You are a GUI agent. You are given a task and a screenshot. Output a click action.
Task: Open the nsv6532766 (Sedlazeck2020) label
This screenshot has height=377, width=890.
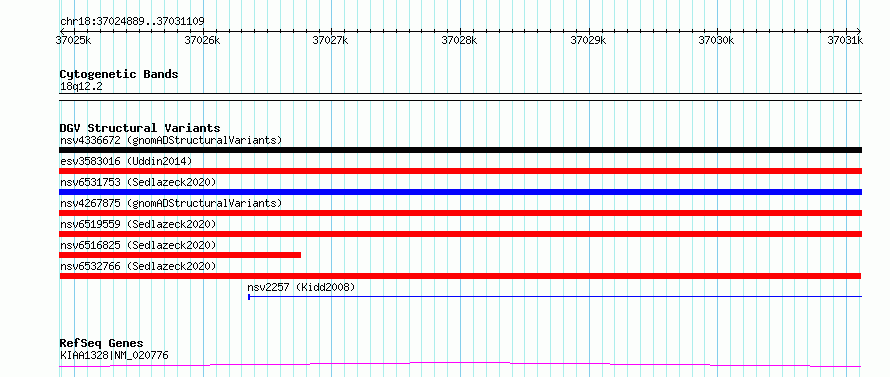pos(138,266)
